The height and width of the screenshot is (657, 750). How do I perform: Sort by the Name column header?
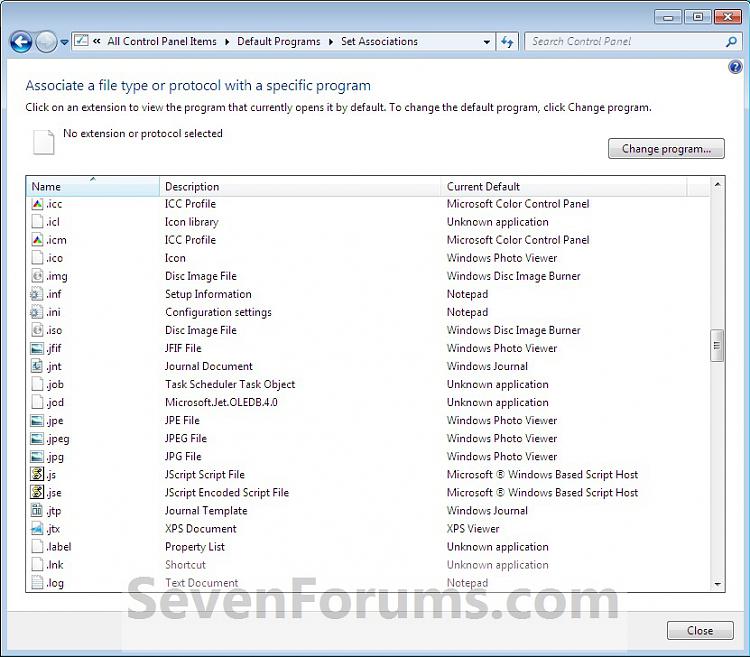tap(93, 186)
